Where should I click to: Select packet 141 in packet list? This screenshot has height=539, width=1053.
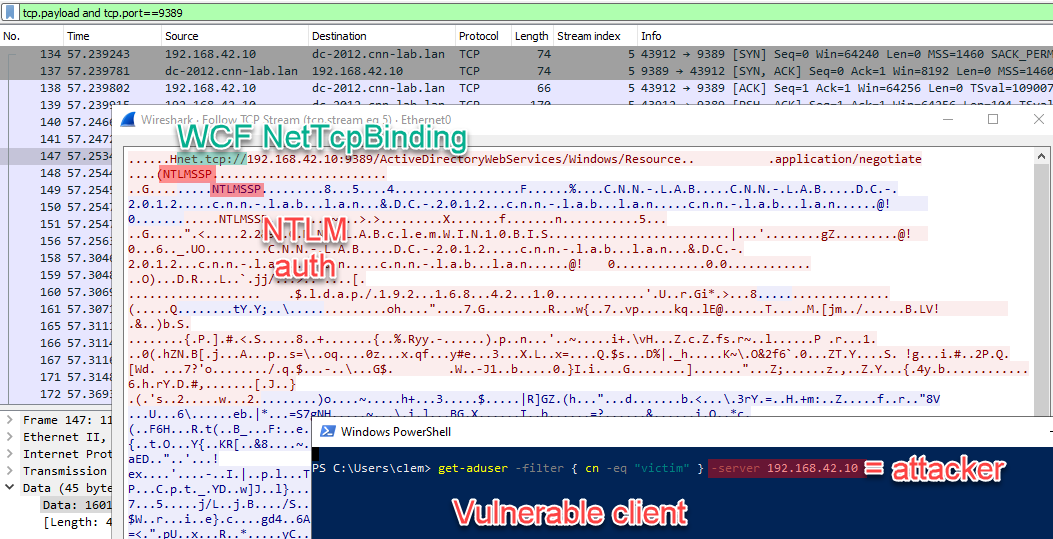[x=57, y=138]
